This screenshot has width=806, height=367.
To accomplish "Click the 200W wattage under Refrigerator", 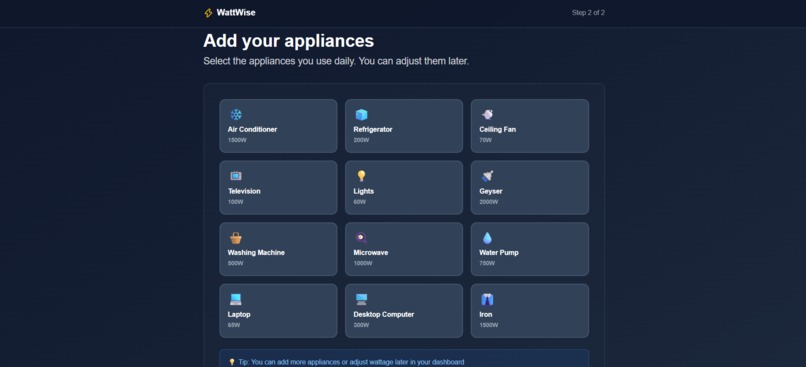I will [361, 140].
